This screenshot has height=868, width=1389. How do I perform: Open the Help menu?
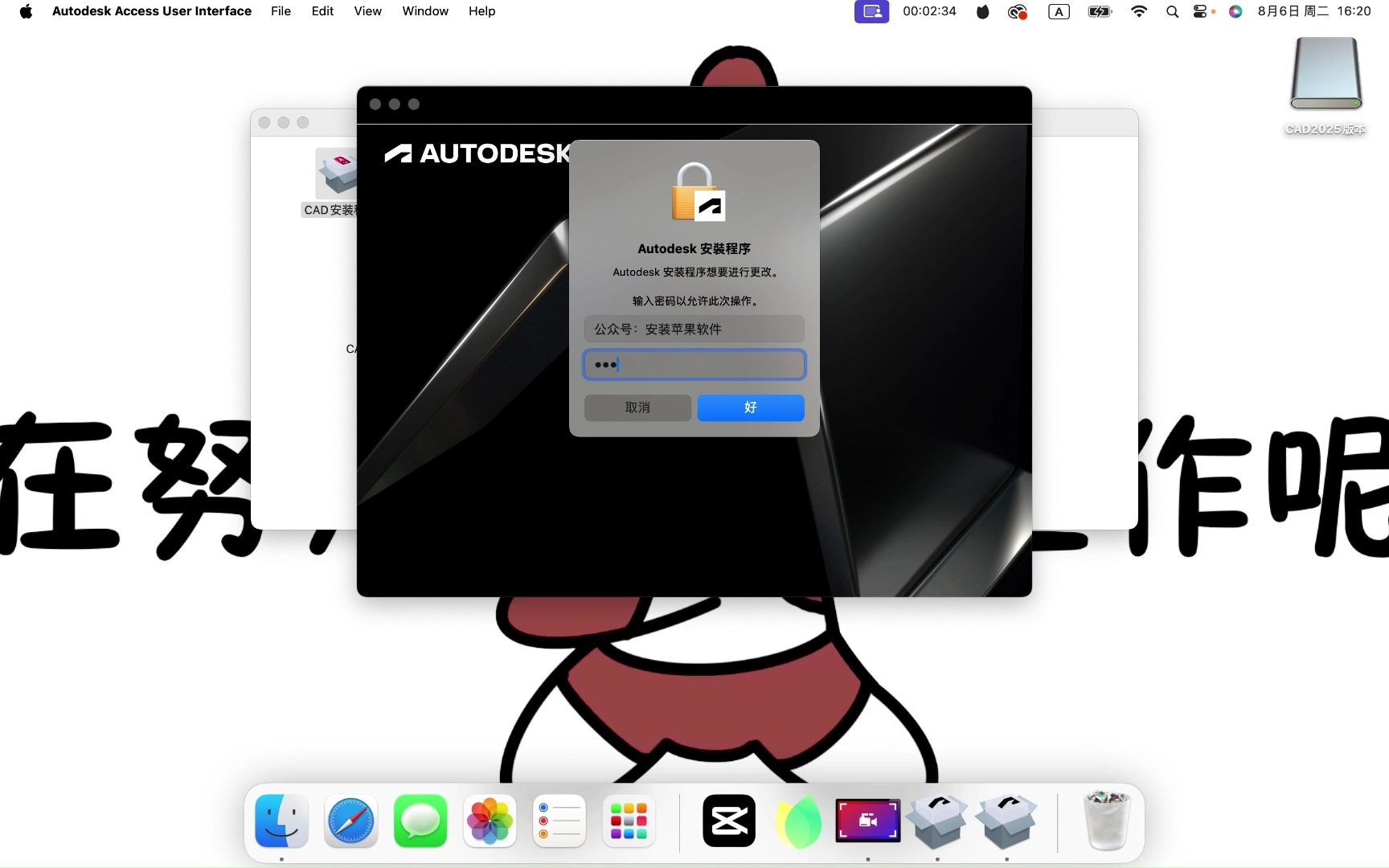[481, 11]
